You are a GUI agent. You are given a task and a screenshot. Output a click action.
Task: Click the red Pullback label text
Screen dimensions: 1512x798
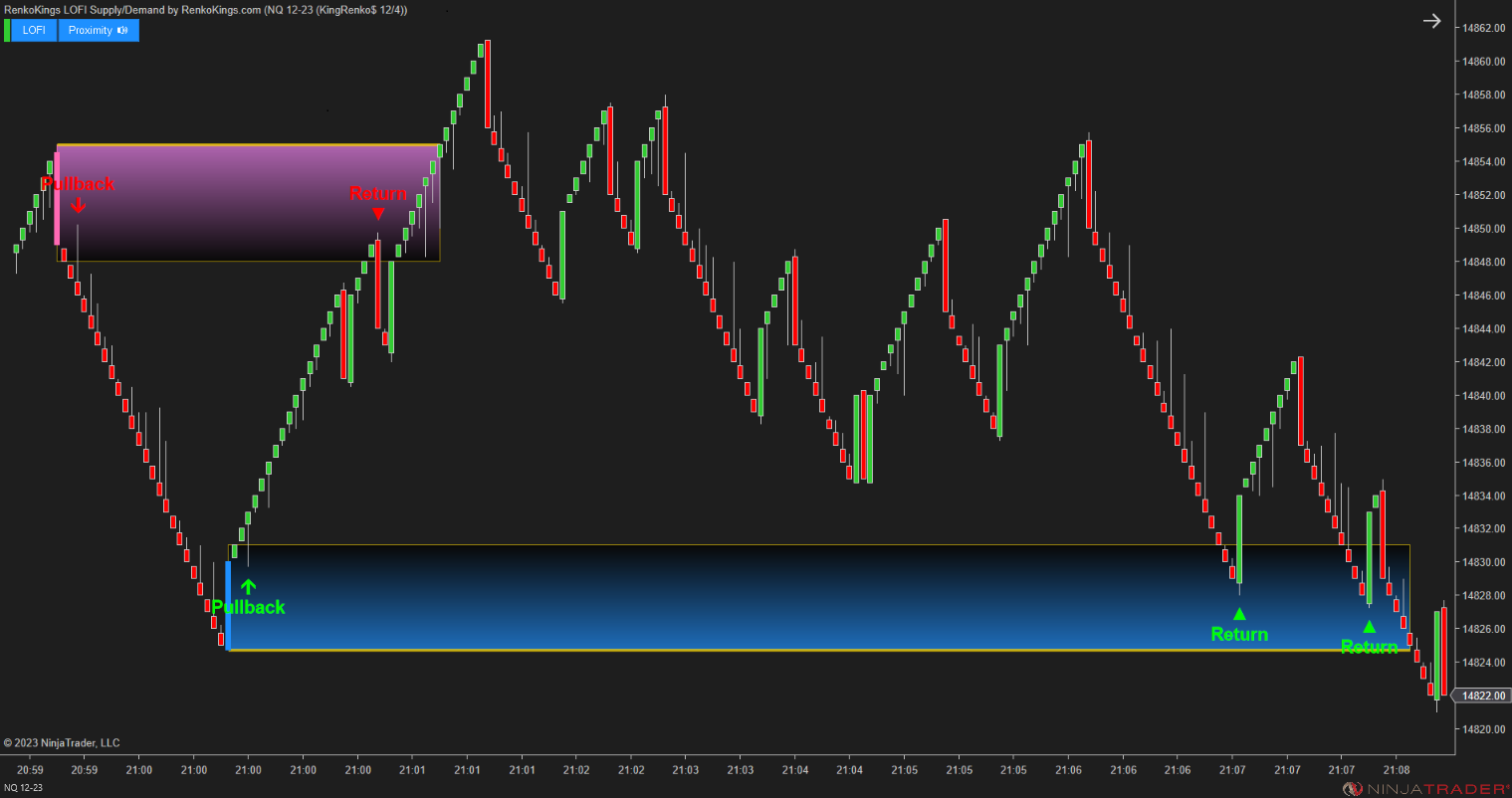(x=79, y=184)
